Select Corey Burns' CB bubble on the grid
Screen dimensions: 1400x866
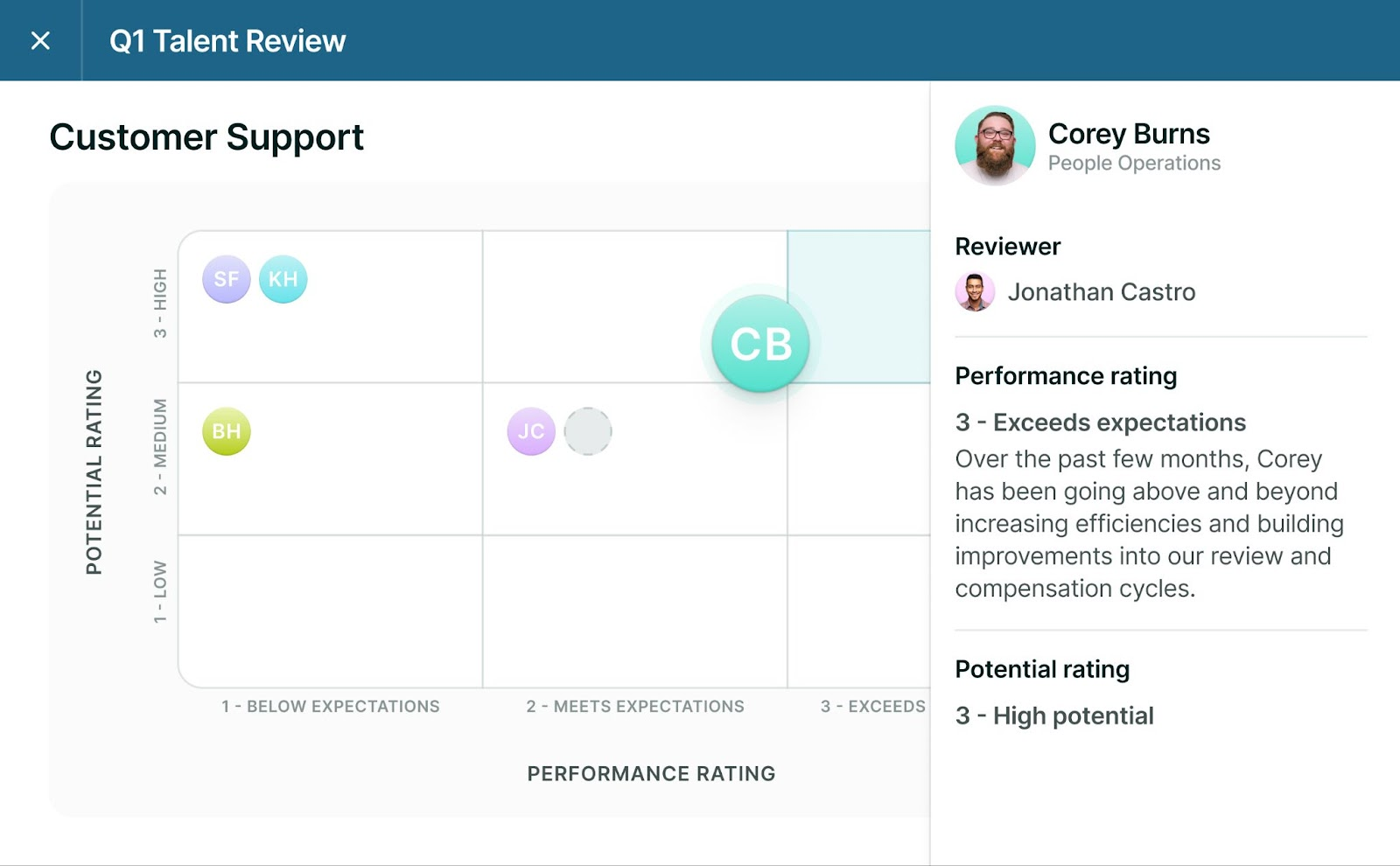coord(758,343)
